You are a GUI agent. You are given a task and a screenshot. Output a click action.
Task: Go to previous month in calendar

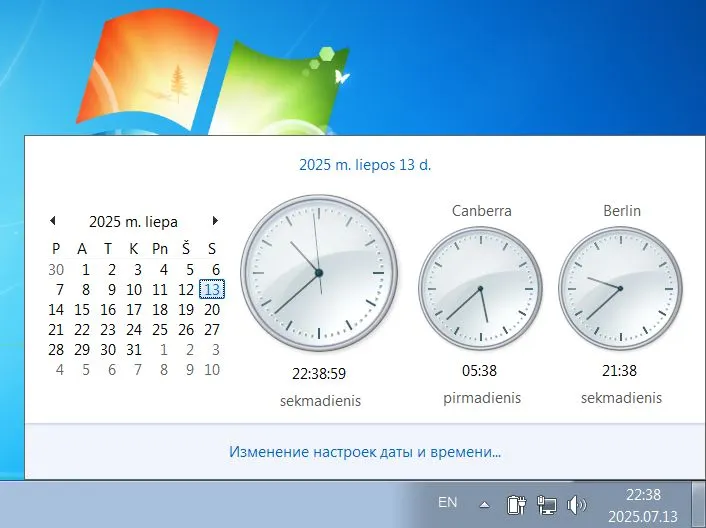point(53,221)
